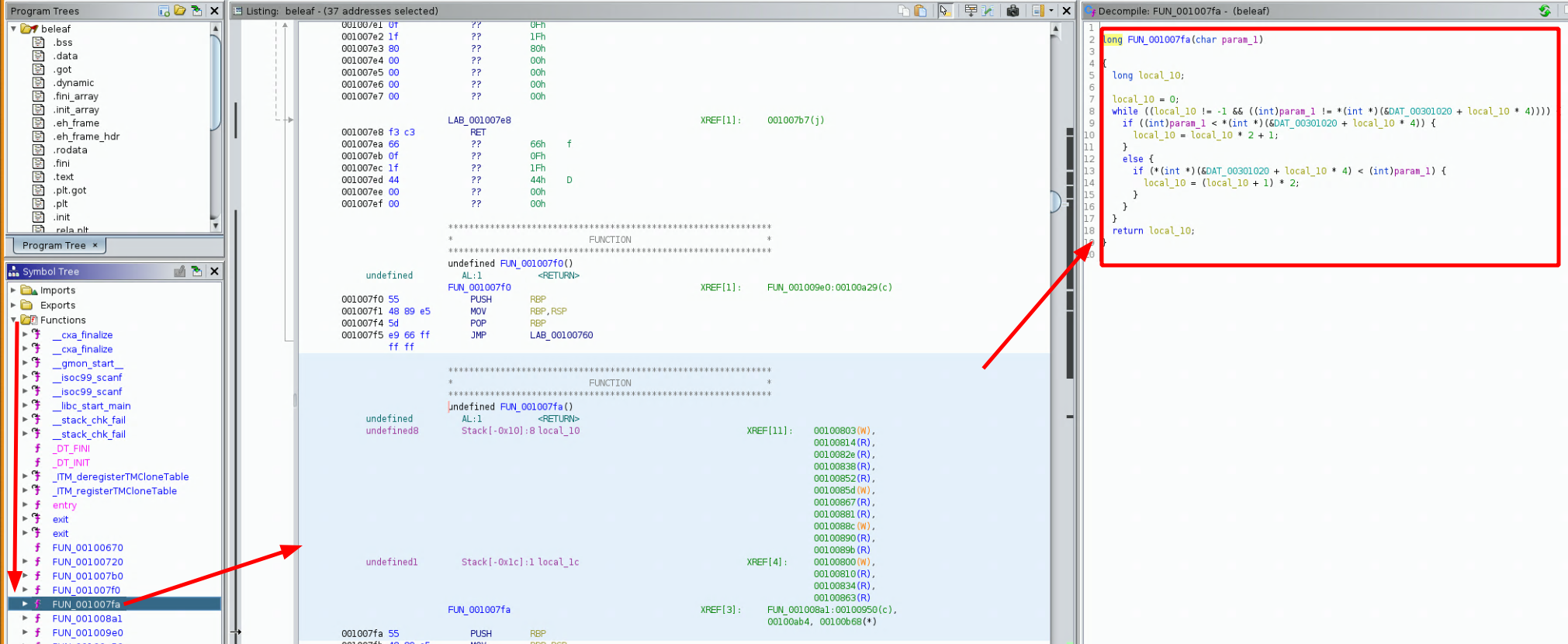Select the .eh_frame_hdr section

pyautogui.click(x=86, y=137)
